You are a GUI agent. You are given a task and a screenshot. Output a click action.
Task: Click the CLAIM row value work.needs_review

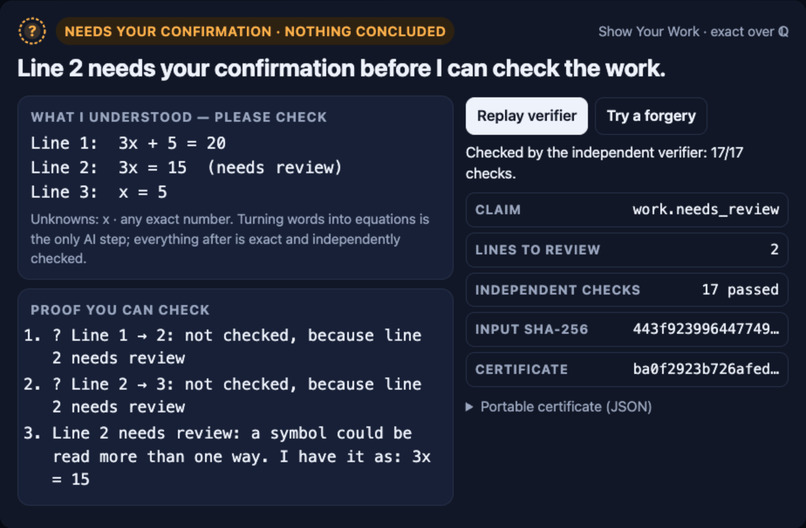point(706,209)
